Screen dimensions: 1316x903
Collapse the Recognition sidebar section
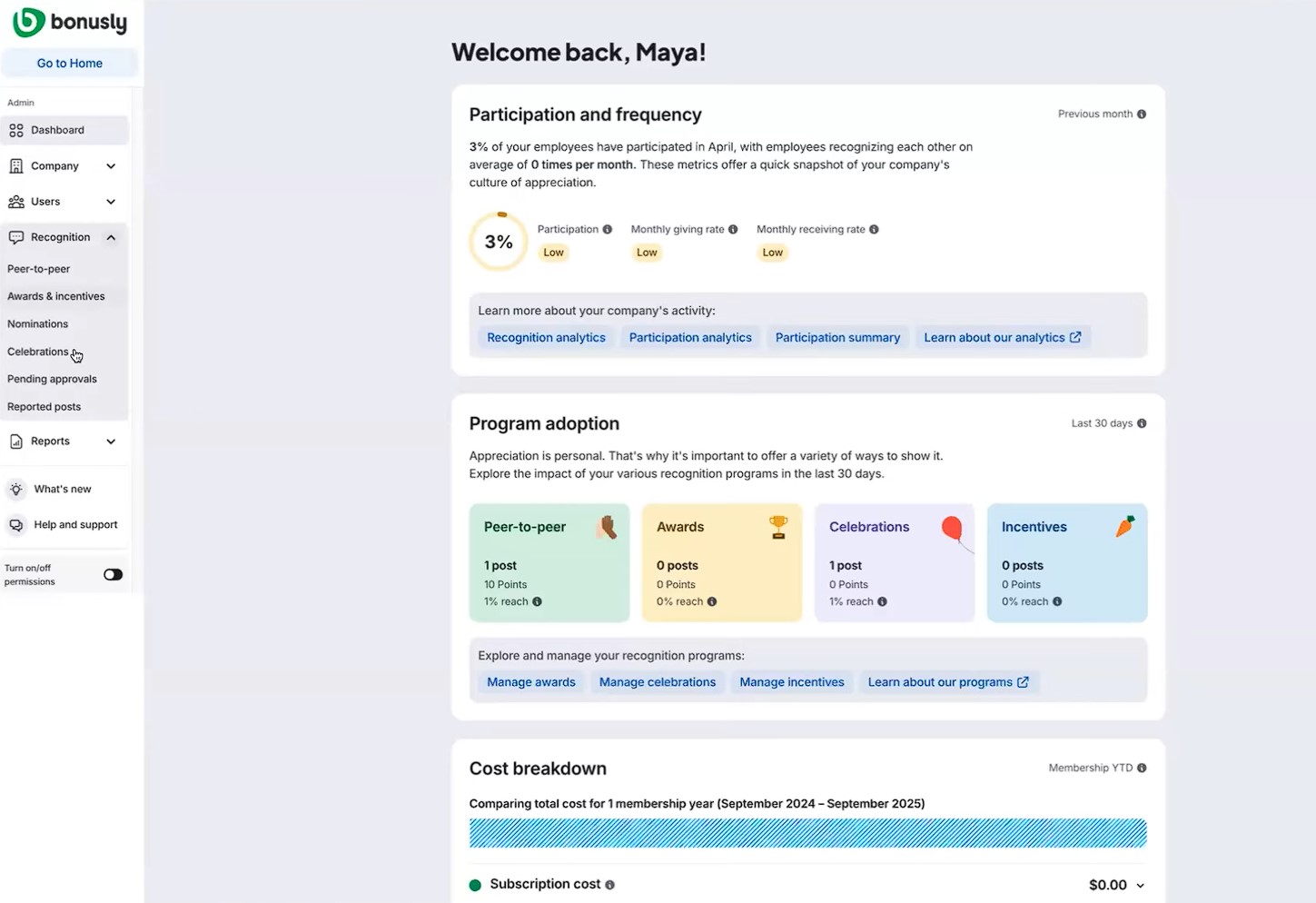111,237
